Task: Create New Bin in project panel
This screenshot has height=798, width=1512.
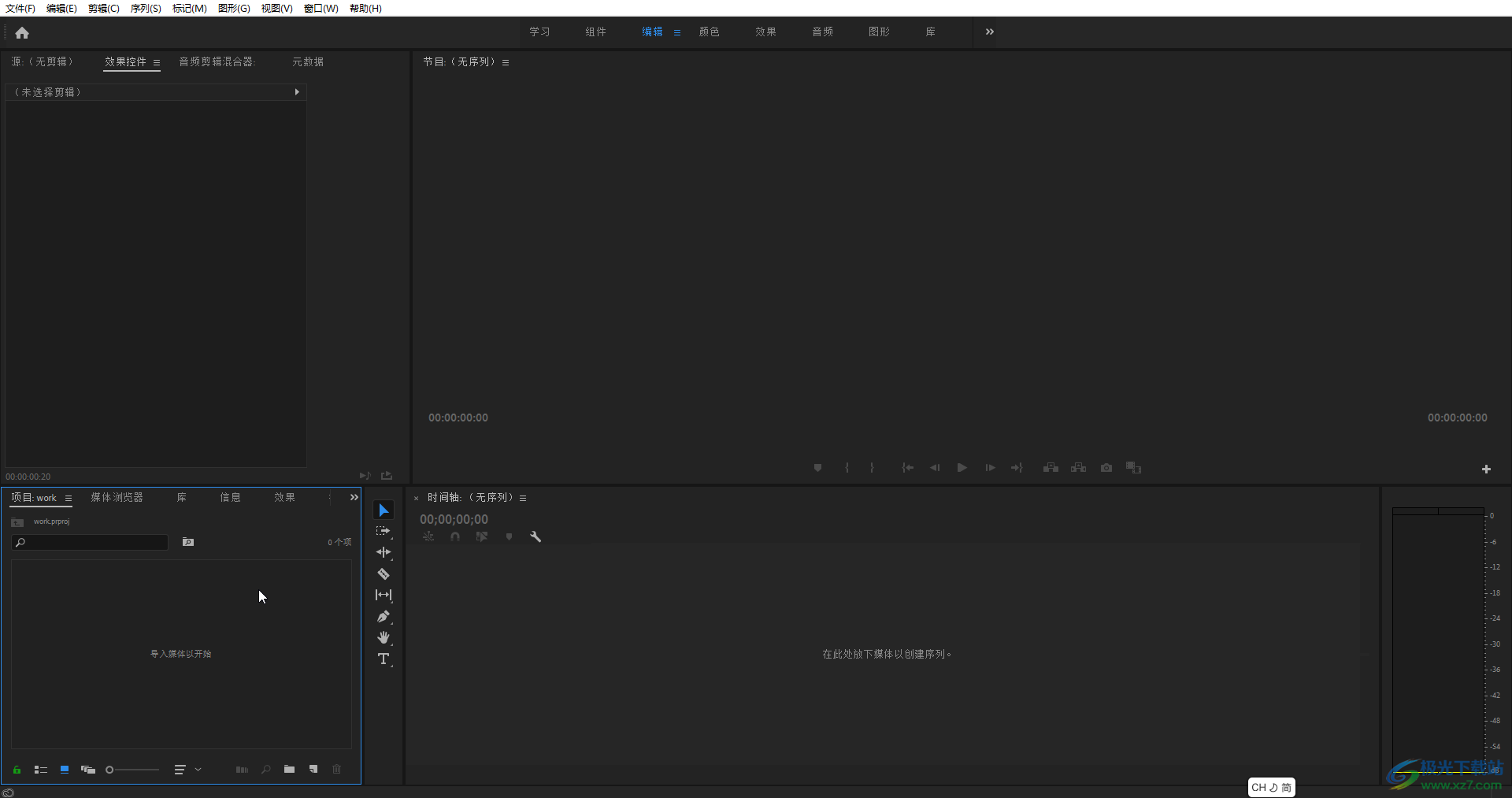Action: (x=290, y=770)
